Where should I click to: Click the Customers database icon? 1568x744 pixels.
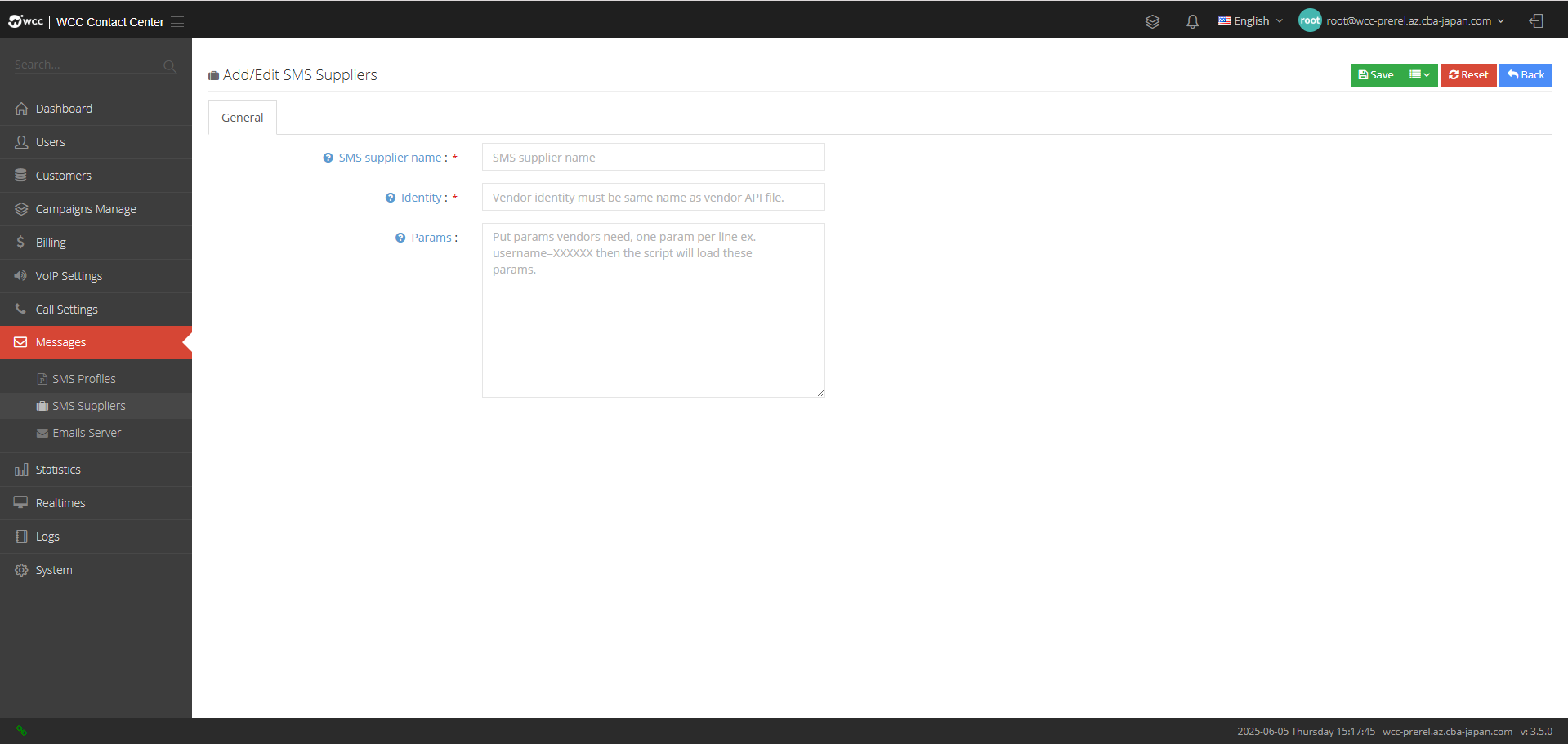21,176
